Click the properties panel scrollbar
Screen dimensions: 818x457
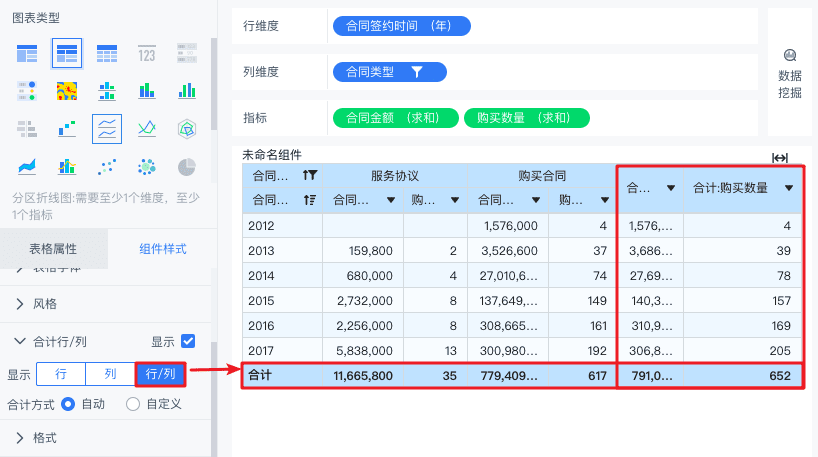coord(213,399)
